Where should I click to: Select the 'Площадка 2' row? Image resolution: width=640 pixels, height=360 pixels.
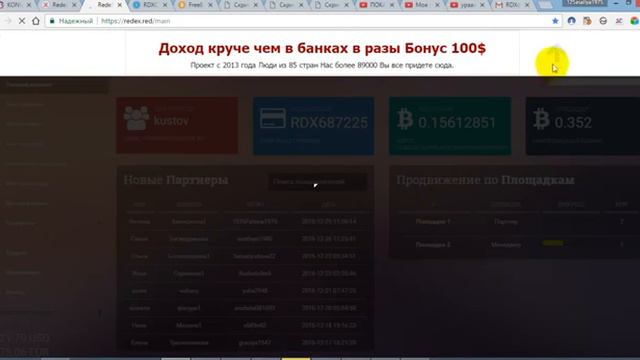[514, 245]
